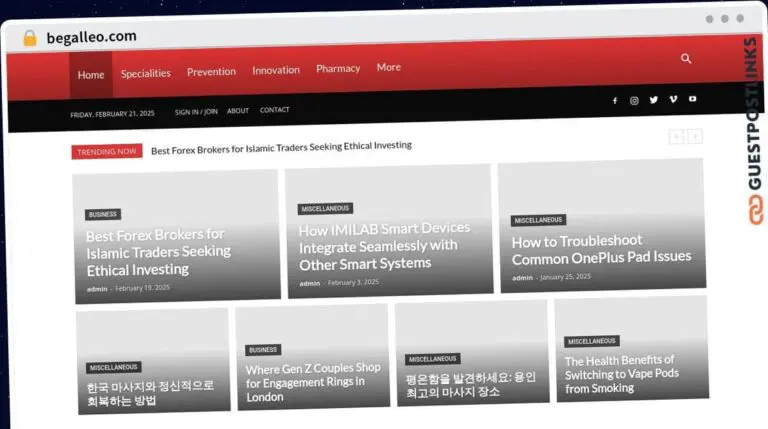Open the Contact page link
The width and height of the screenshot is (768, 429).
[274, 110]
